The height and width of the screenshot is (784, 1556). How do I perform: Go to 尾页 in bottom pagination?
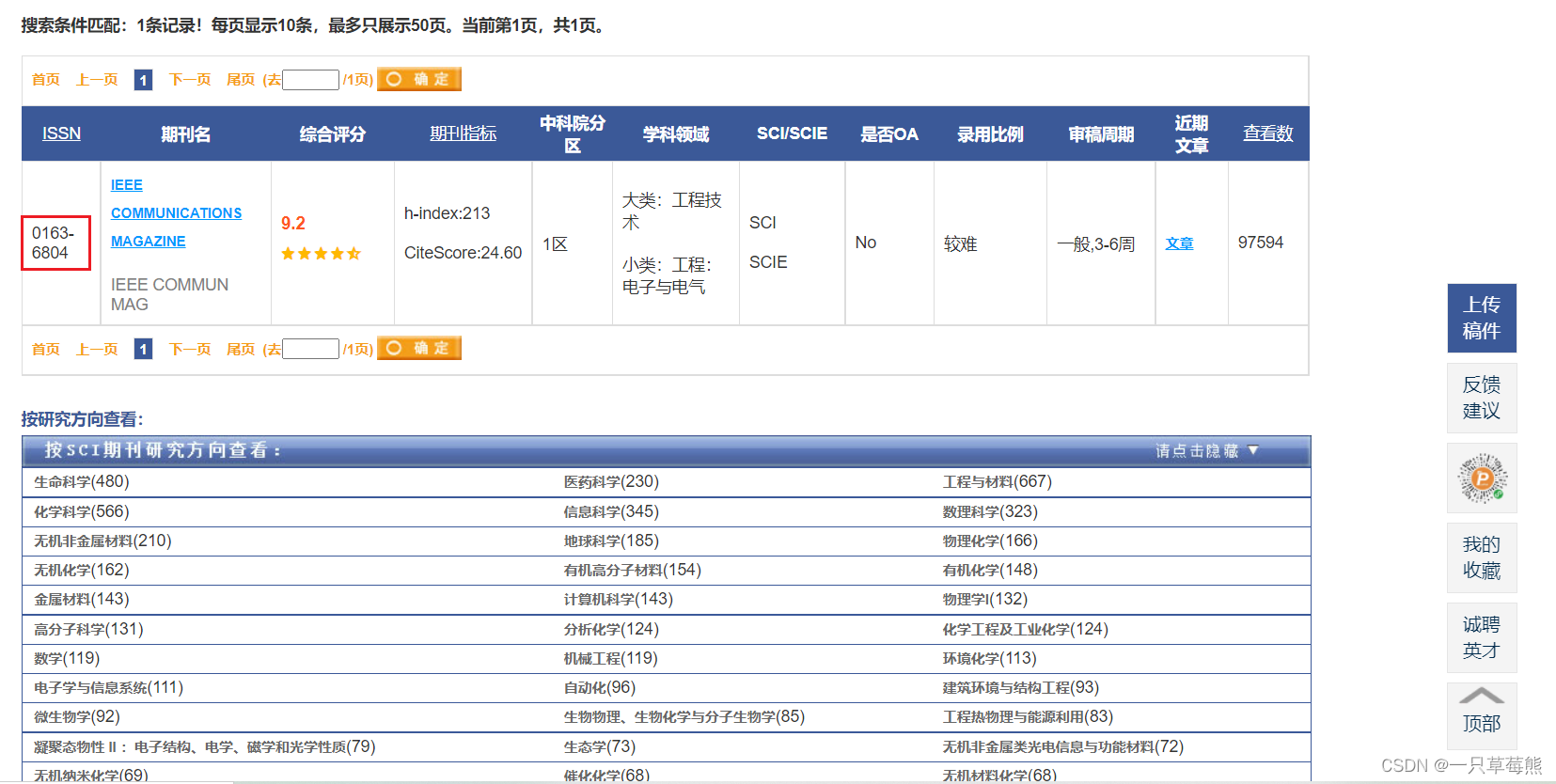(241, 349)
